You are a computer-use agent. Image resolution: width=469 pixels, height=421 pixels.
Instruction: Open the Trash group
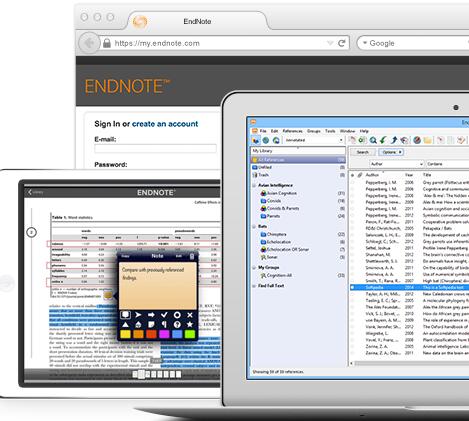click(x=263, y=175)
